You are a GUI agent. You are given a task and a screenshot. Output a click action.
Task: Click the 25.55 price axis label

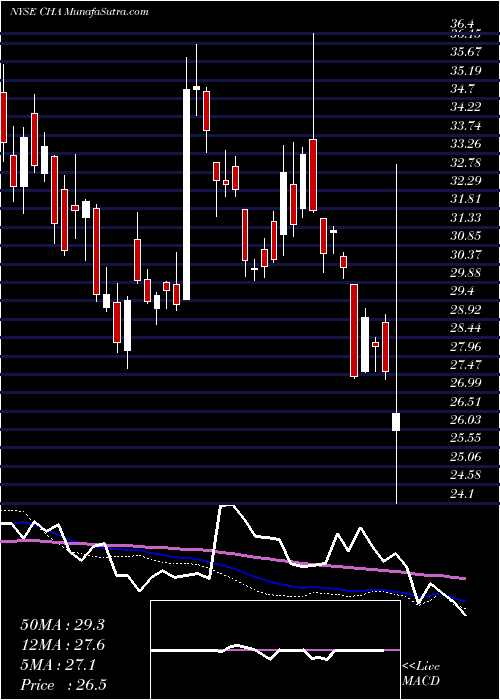(466, 438)
